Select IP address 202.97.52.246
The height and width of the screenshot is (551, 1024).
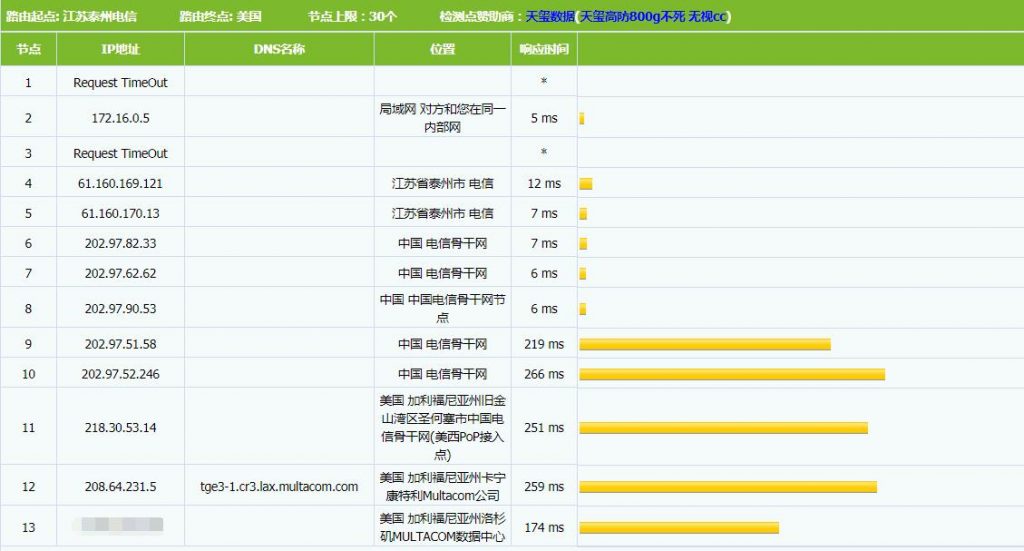(120, 374)
